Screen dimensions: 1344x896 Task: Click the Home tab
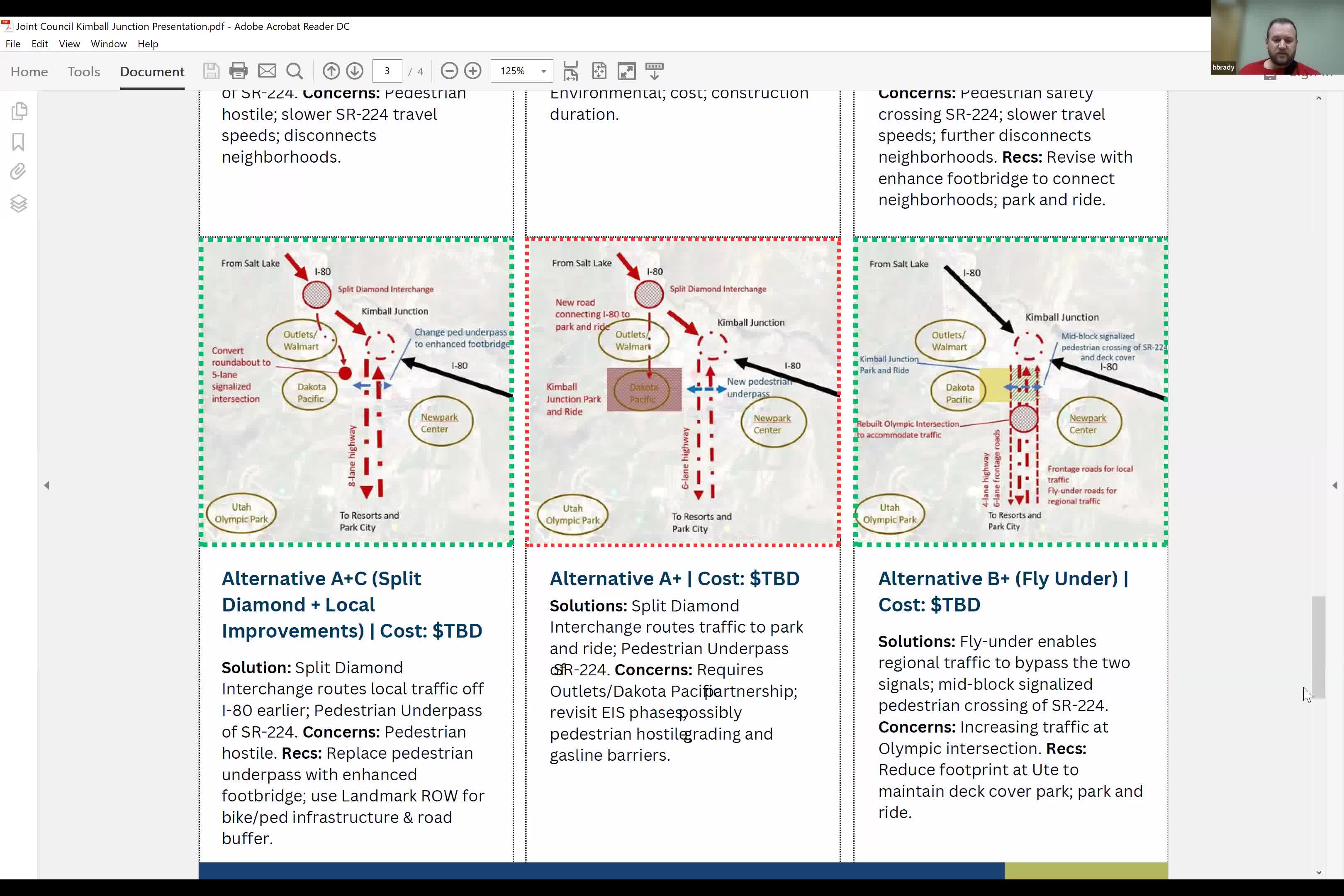tap(29, 71)
